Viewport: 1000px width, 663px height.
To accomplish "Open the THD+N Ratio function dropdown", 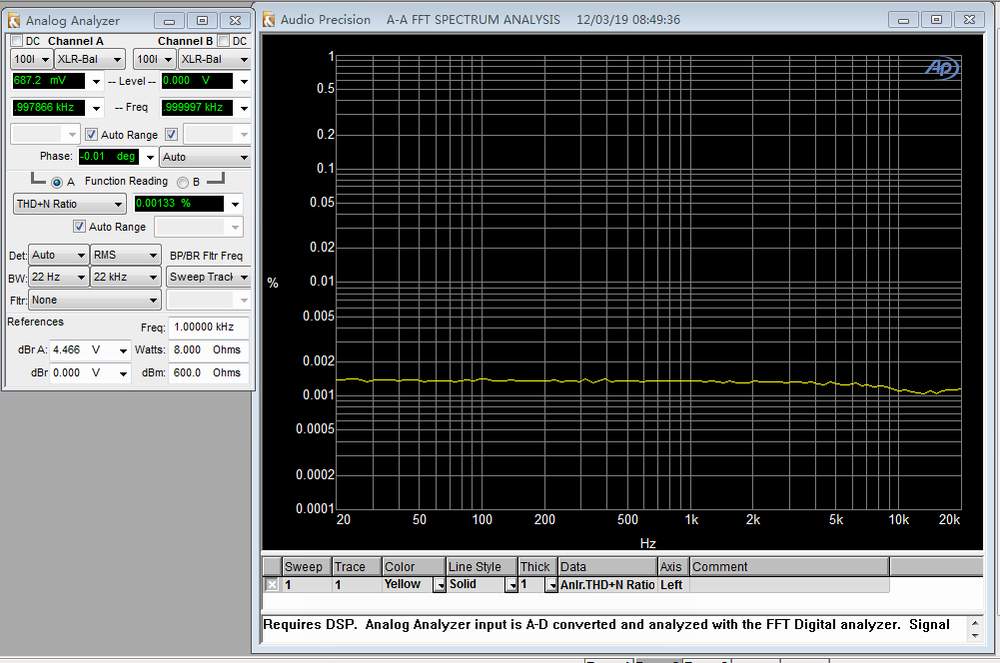I will 69,204.
